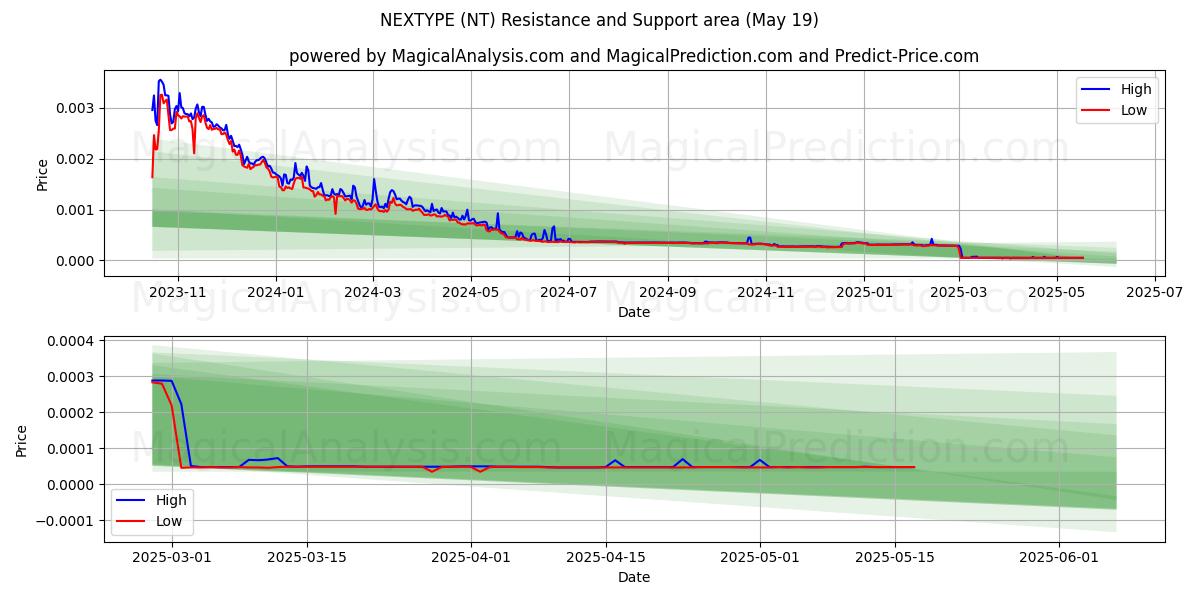This screenshot has width=1200, height=600.
Task: Click the red Low line swatch in the bottom legend
Action: (x=132, y=522)
